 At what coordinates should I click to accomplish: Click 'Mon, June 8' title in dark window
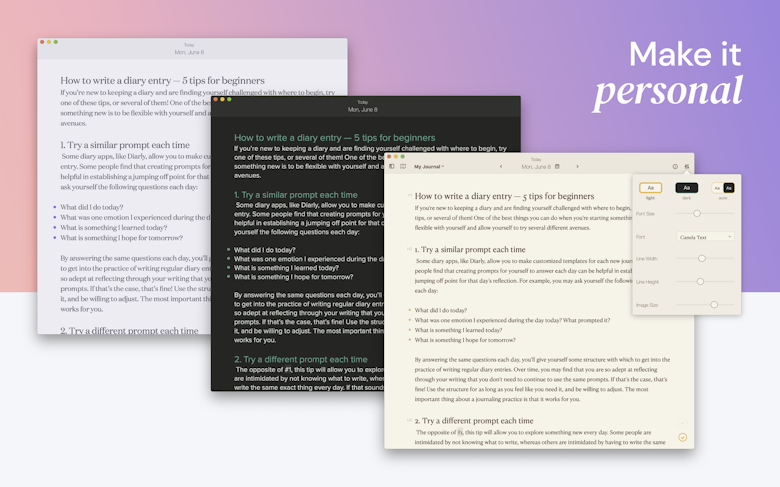[363, 109]
